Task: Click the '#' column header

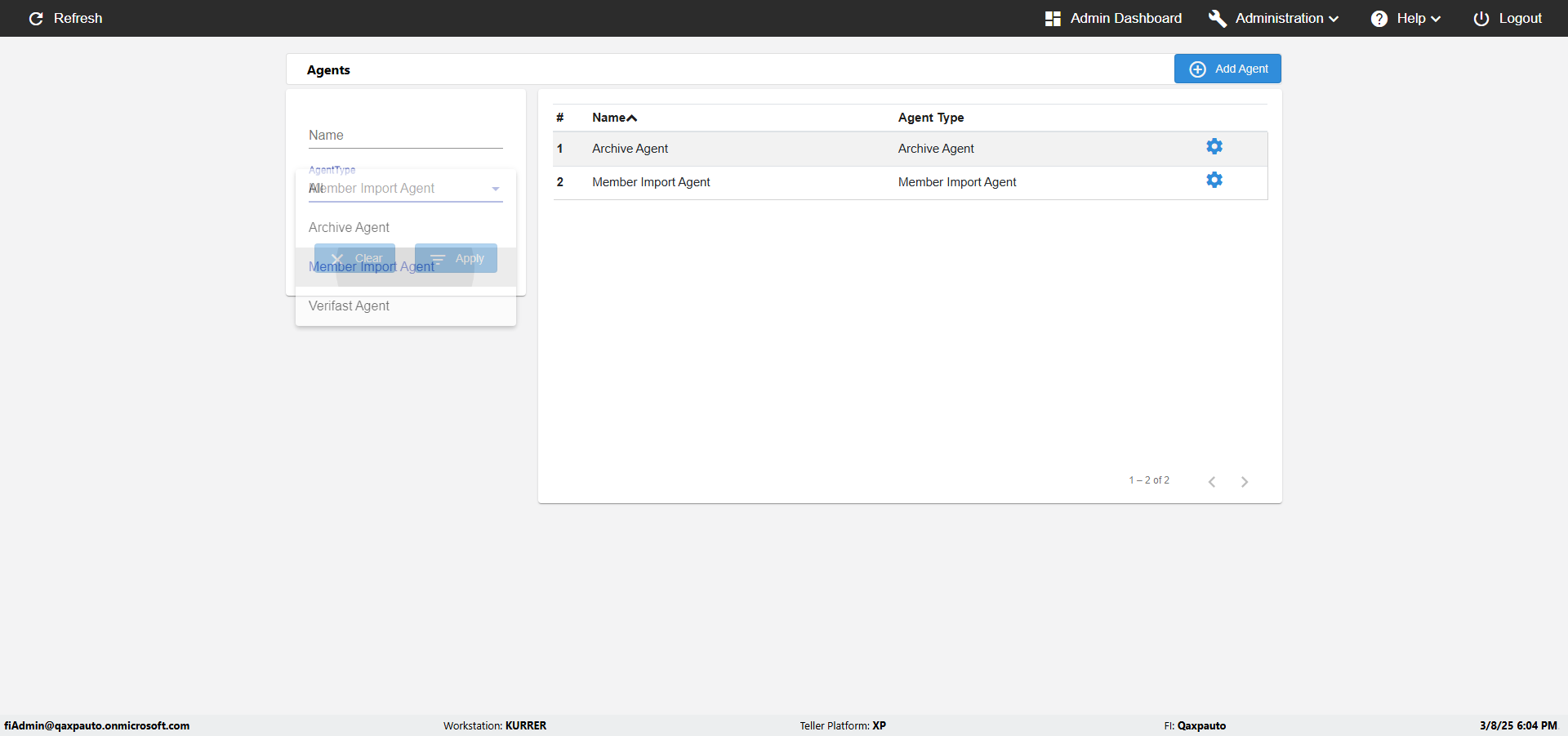Action: click(559, 118)
